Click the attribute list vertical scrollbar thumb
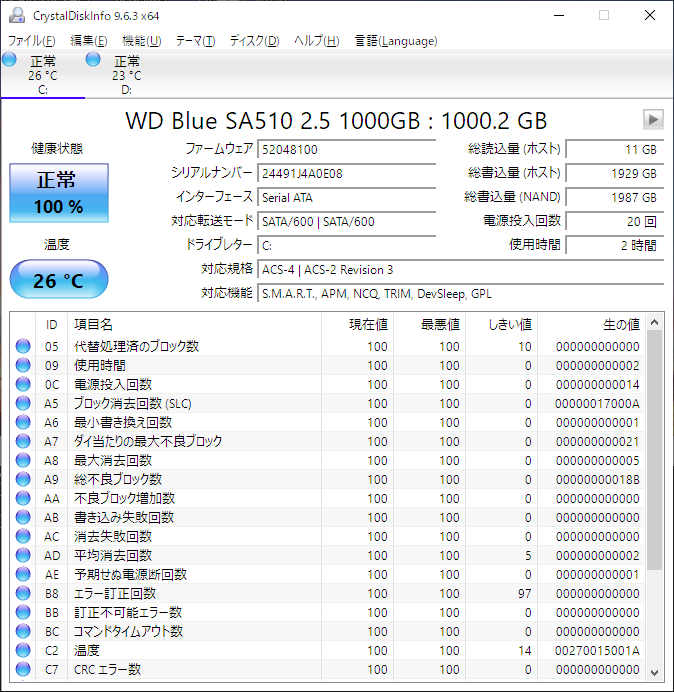This screenshot has width=674, height=692. point(655,450)
